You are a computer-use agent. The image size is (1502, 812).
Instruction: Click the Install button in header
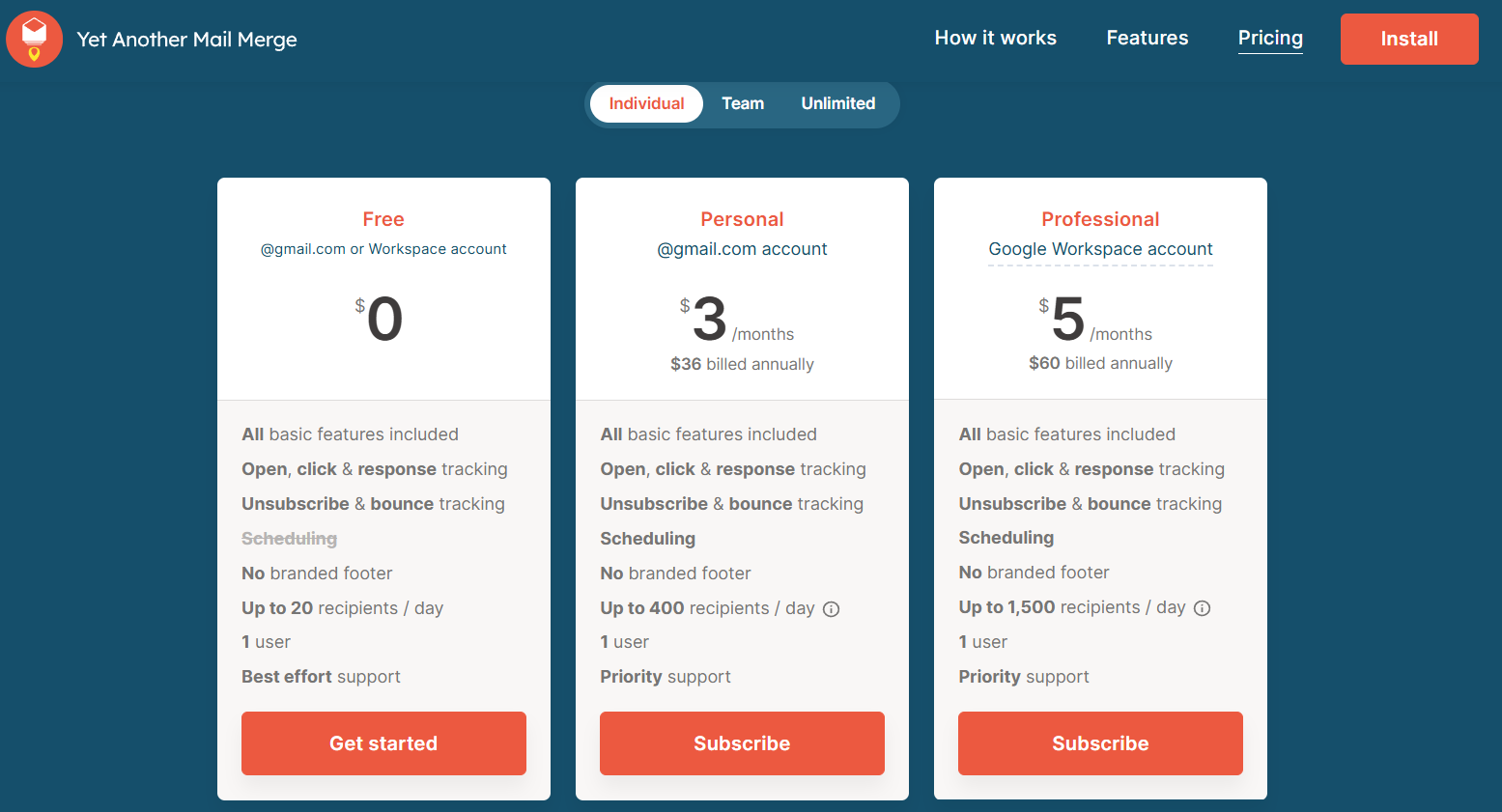click(1409, 39)
